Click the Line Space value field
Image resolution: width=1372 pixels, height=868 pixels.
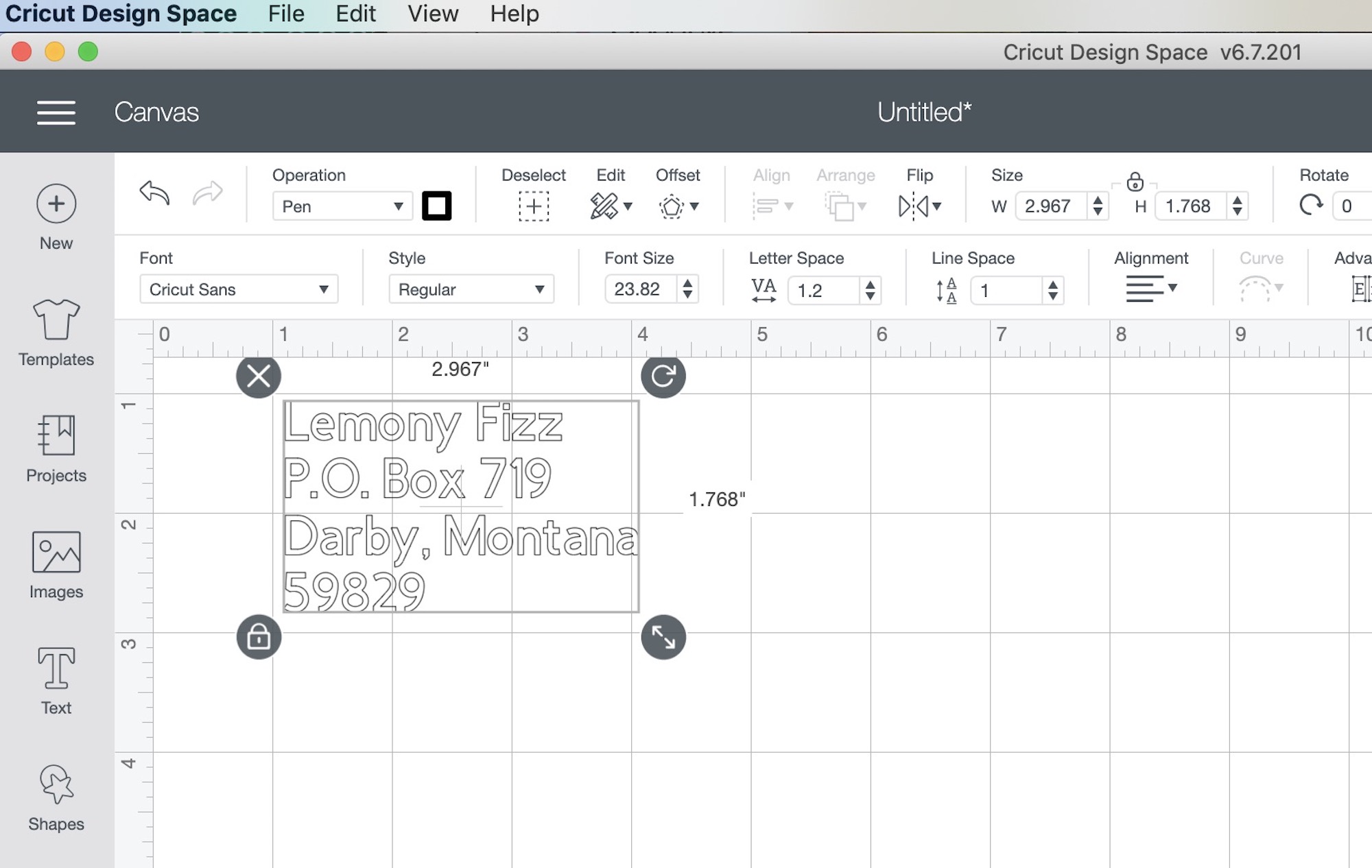click(1007, 290)
